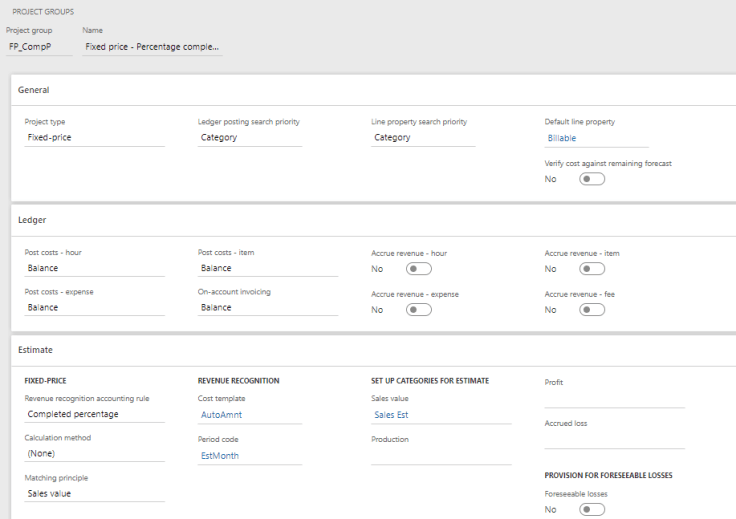This screenshot has width=736, height=519.
Task: Turn on Accrue revenue - expense switch
Action: (418, 310)
